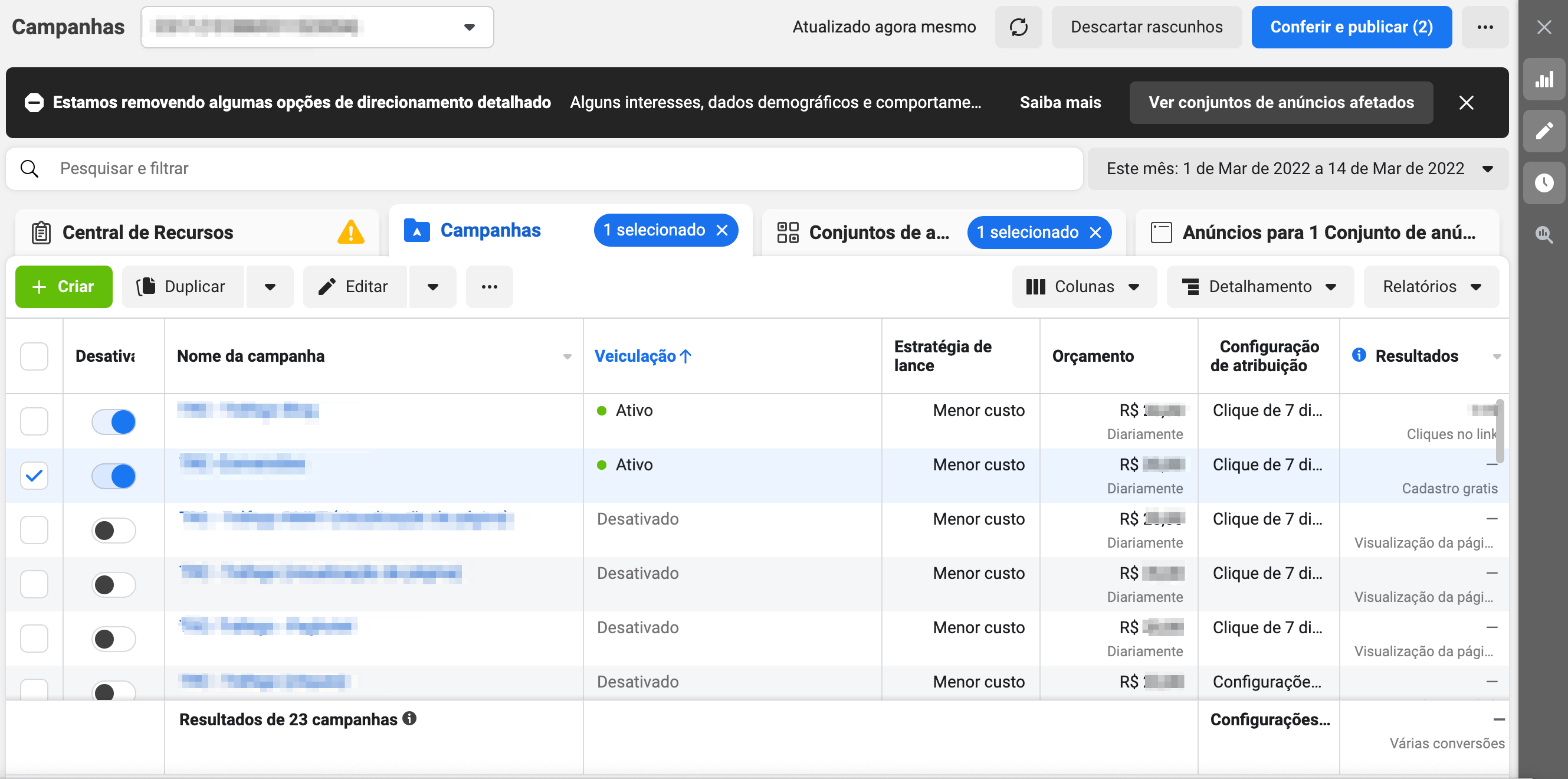Expand the Duplicar dropdown arrow

pos(270,287)
